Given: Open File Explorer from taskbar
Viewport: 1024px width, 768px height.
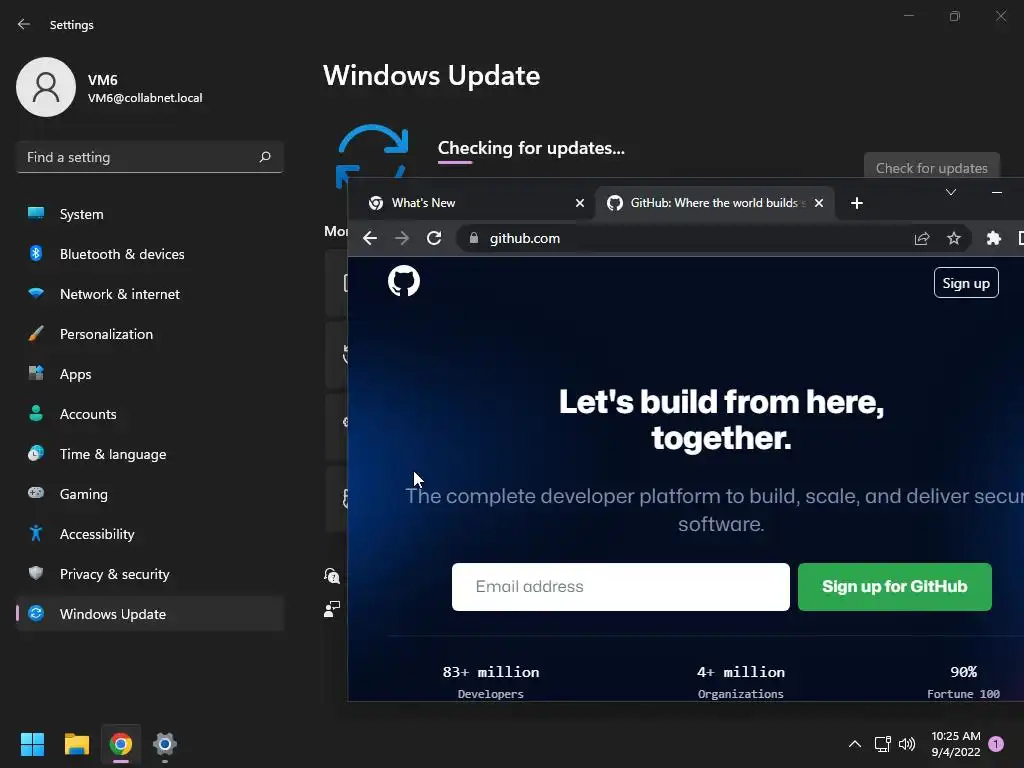Looking at the screenshot, I should tap(76, 744).
